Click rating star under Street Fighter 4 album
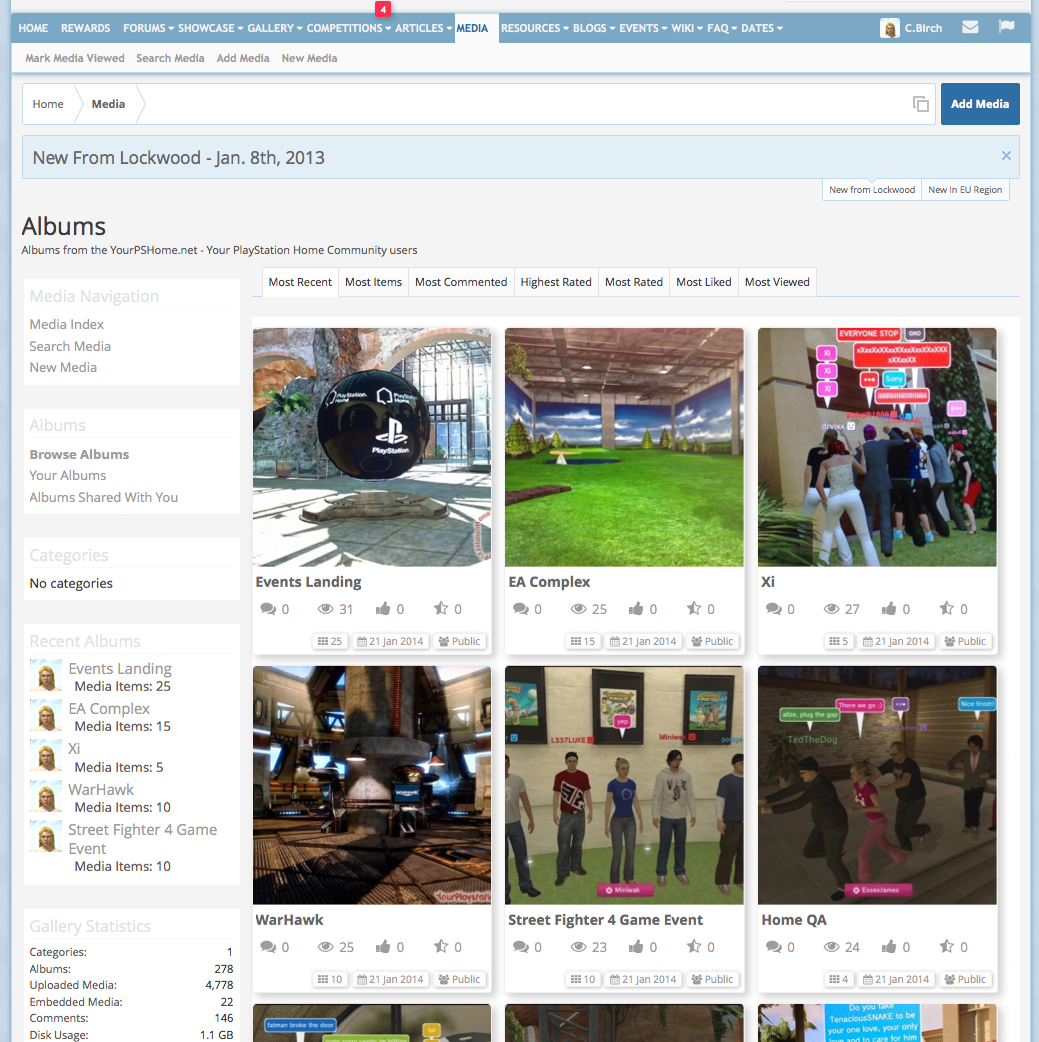Screen dimensions: 1039x1042 [694, 946]
